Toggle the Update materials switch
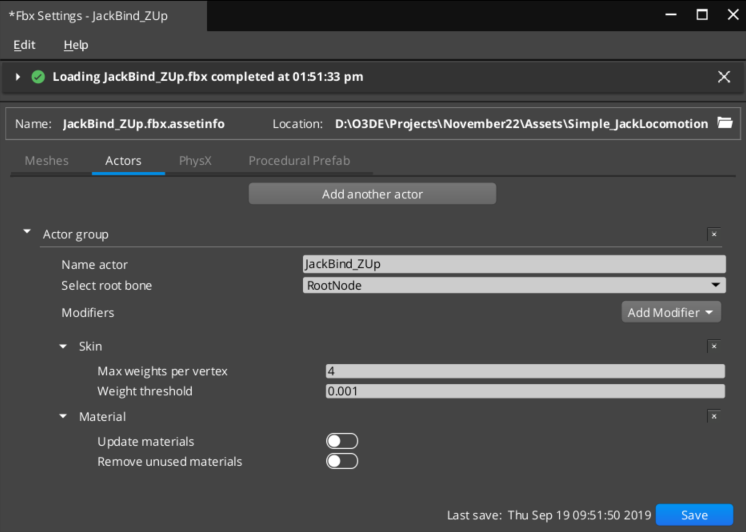 tap(341, 441)
